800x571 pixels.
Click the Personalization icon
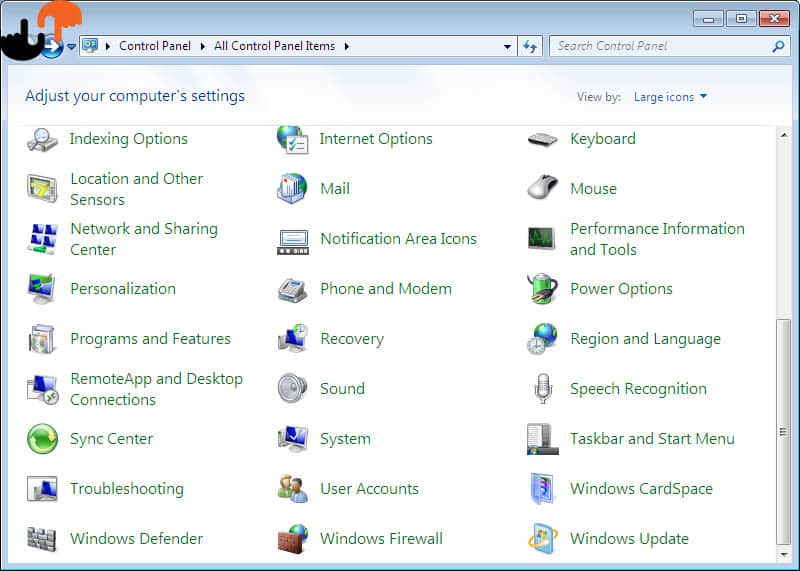pyautogui.click(x=41, y=288)
